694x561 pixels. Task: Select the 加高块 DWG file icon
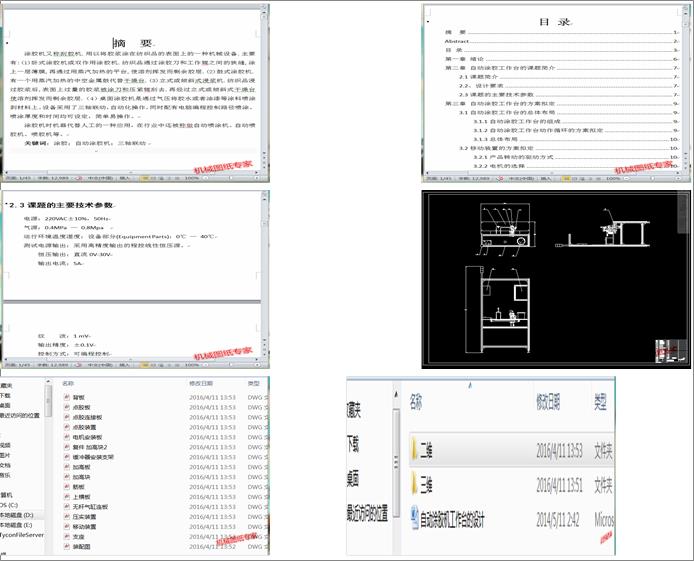tap(67, 477)
